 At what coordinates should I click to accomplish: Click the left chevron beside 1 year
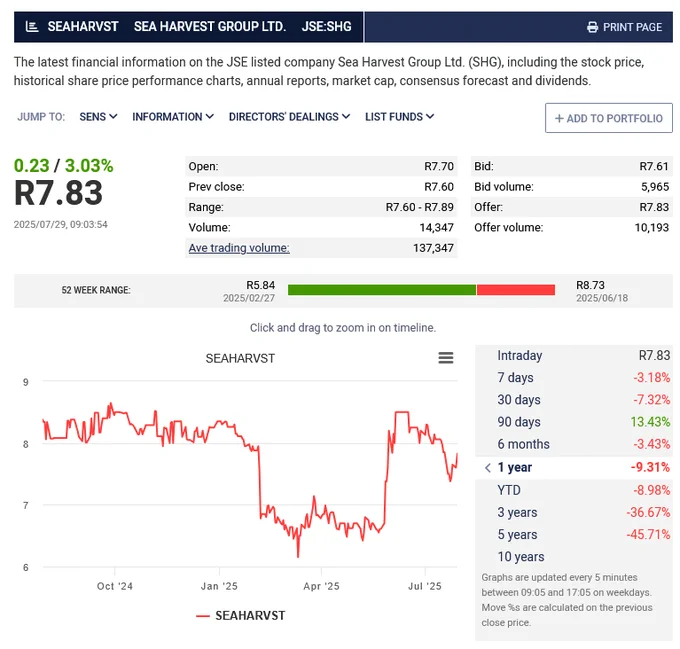(488, 468)
